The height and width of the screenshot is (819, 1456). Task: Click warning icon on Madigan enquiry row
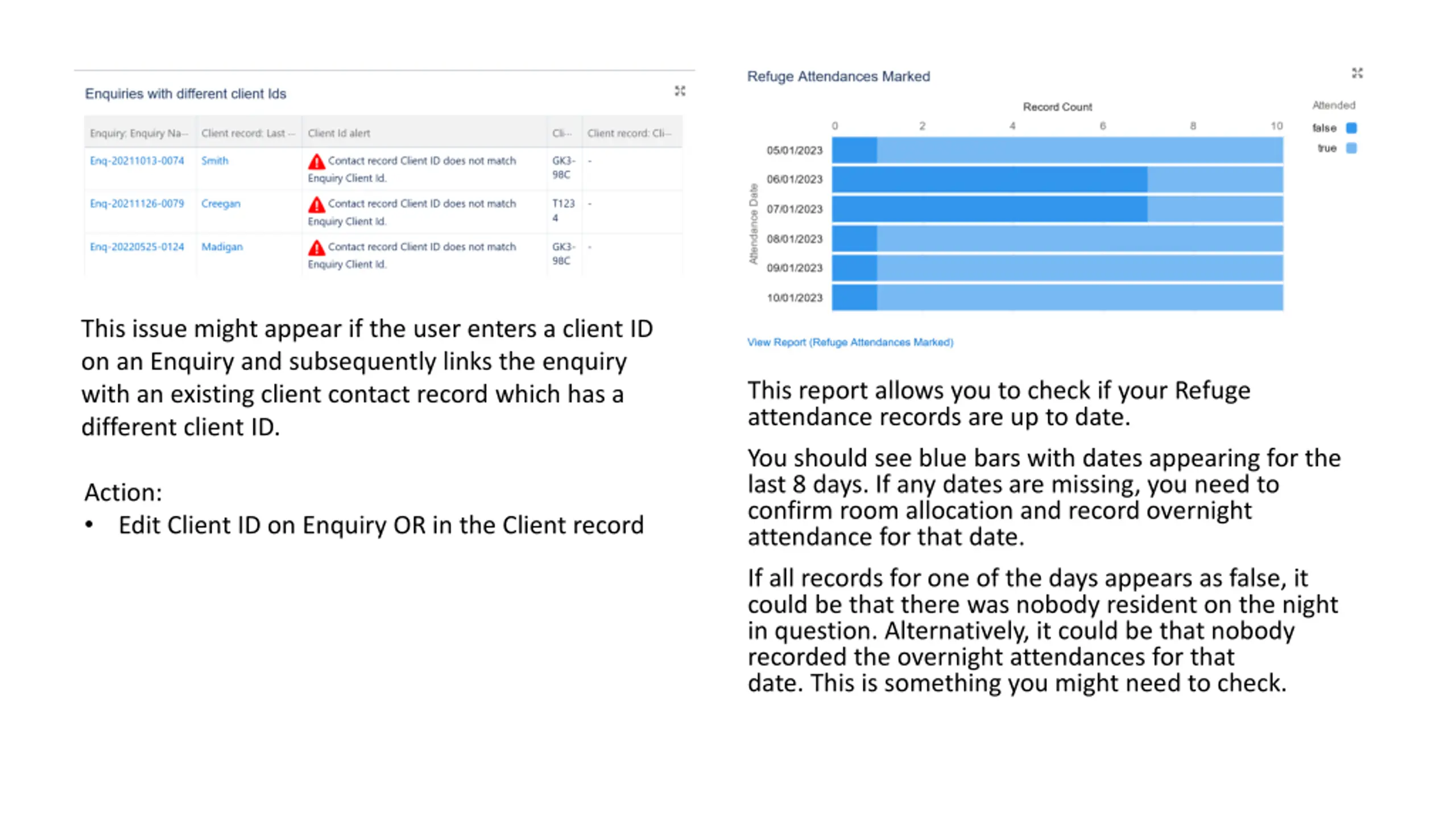point(316,247)
